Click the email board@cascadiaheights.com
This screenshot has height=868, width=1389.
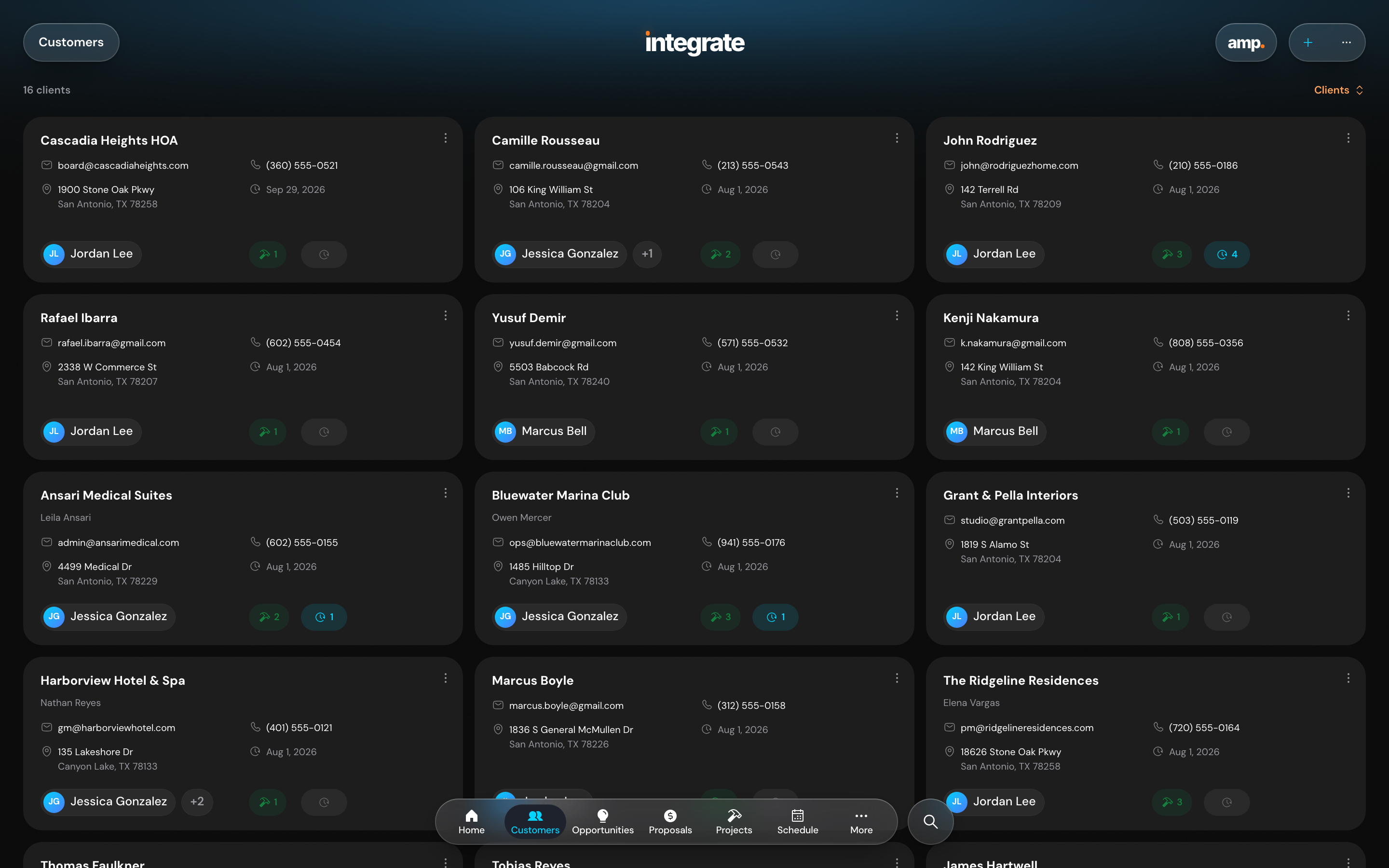point(123,166)
